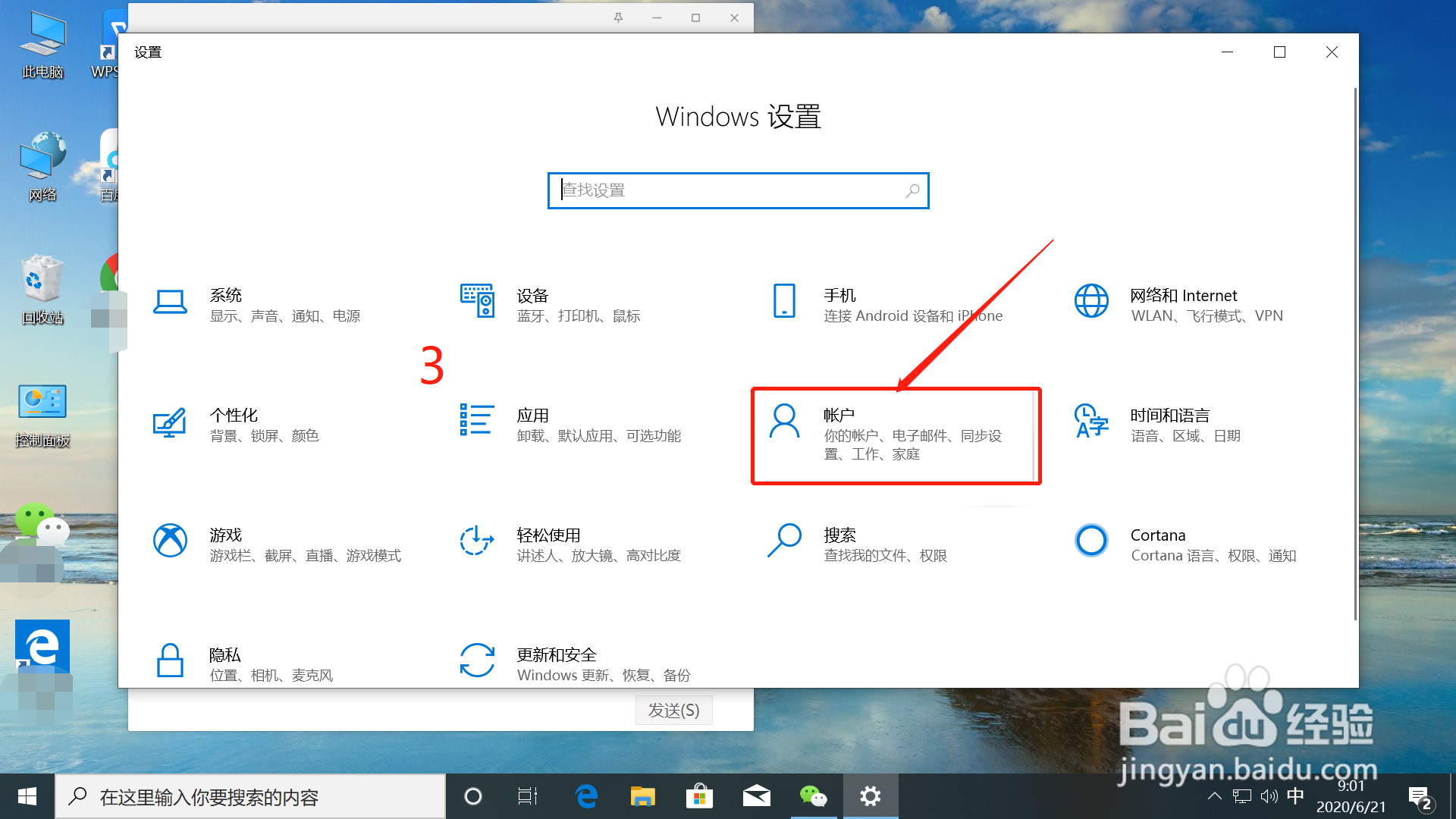Open the 应用 list icon
The image size is (1456, 819).
click(x=477, y=419)
